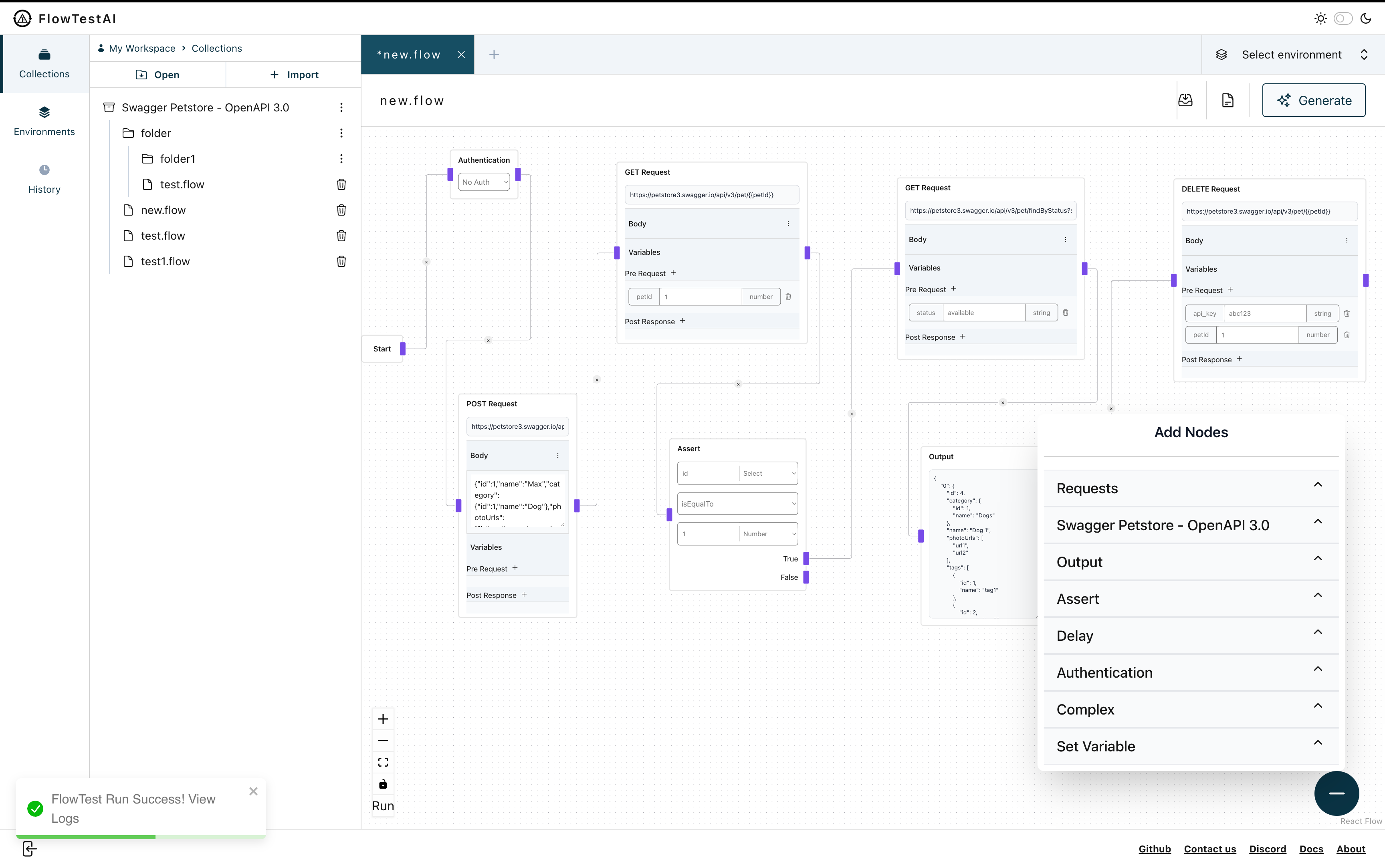Click the Open collection button

[157, 75]
